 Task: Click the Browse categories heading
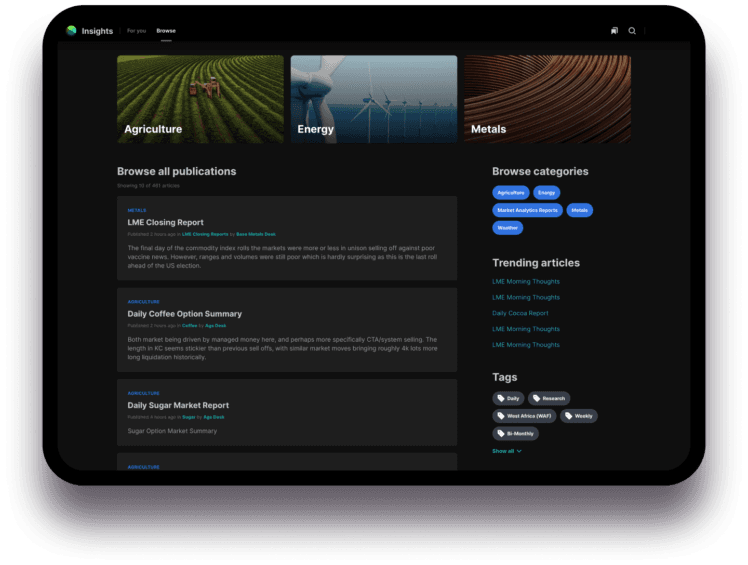pyautogui.click(x=540, y=171)
